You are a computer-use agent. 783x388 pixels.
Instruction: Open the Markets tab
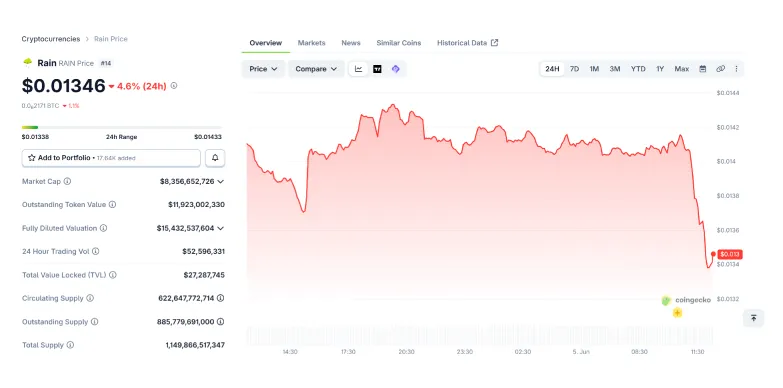pyautogui.click(x=312, y=43)
